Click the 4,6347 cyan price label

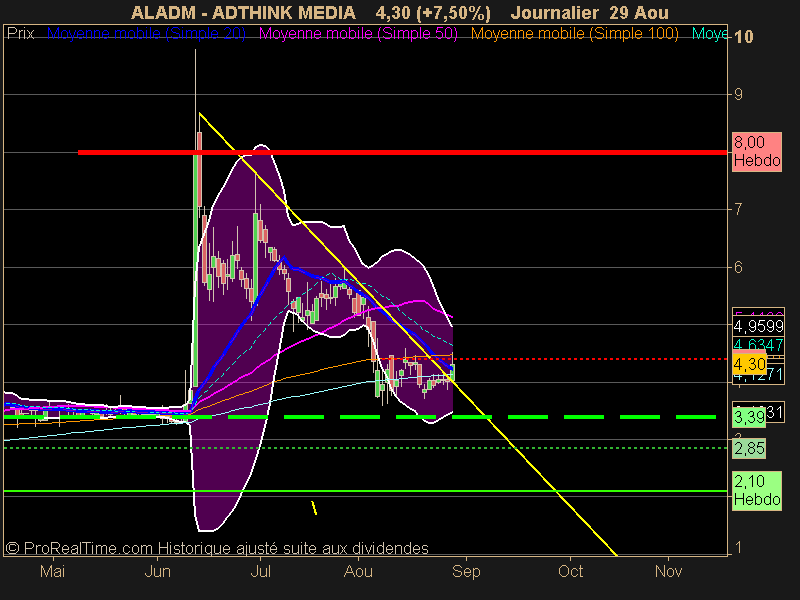758,344
